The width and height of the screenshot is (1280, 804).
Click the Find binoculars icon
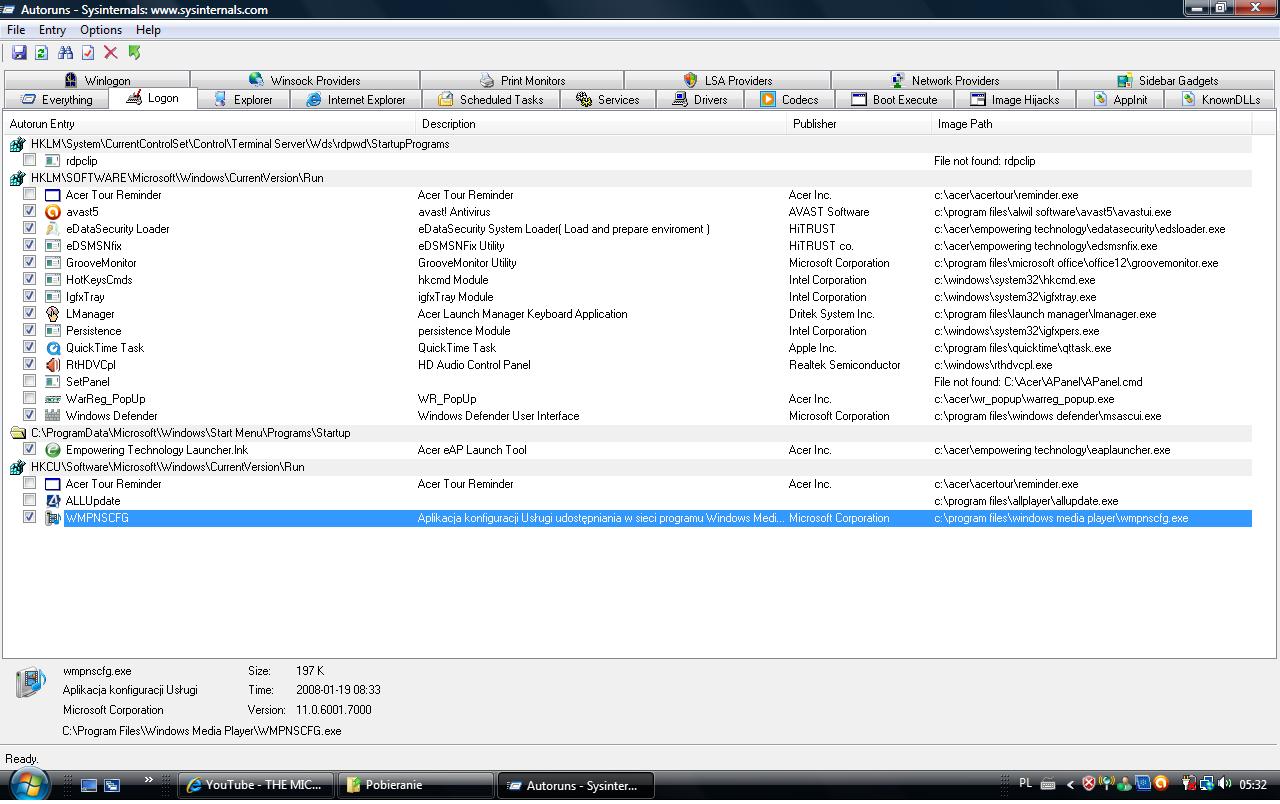pyautogui.click(x=65, y=52)
